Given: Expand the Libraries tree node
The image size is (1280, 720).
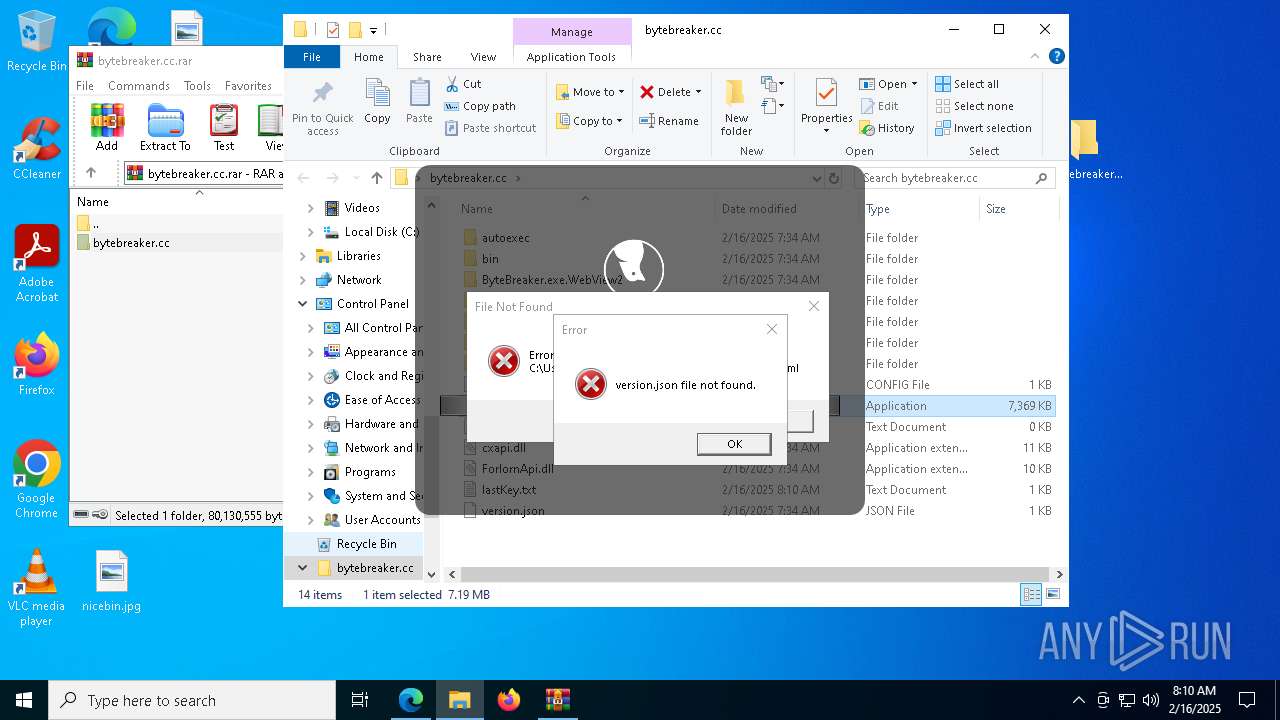Looking at the screenshot, I should coord(302,256).
